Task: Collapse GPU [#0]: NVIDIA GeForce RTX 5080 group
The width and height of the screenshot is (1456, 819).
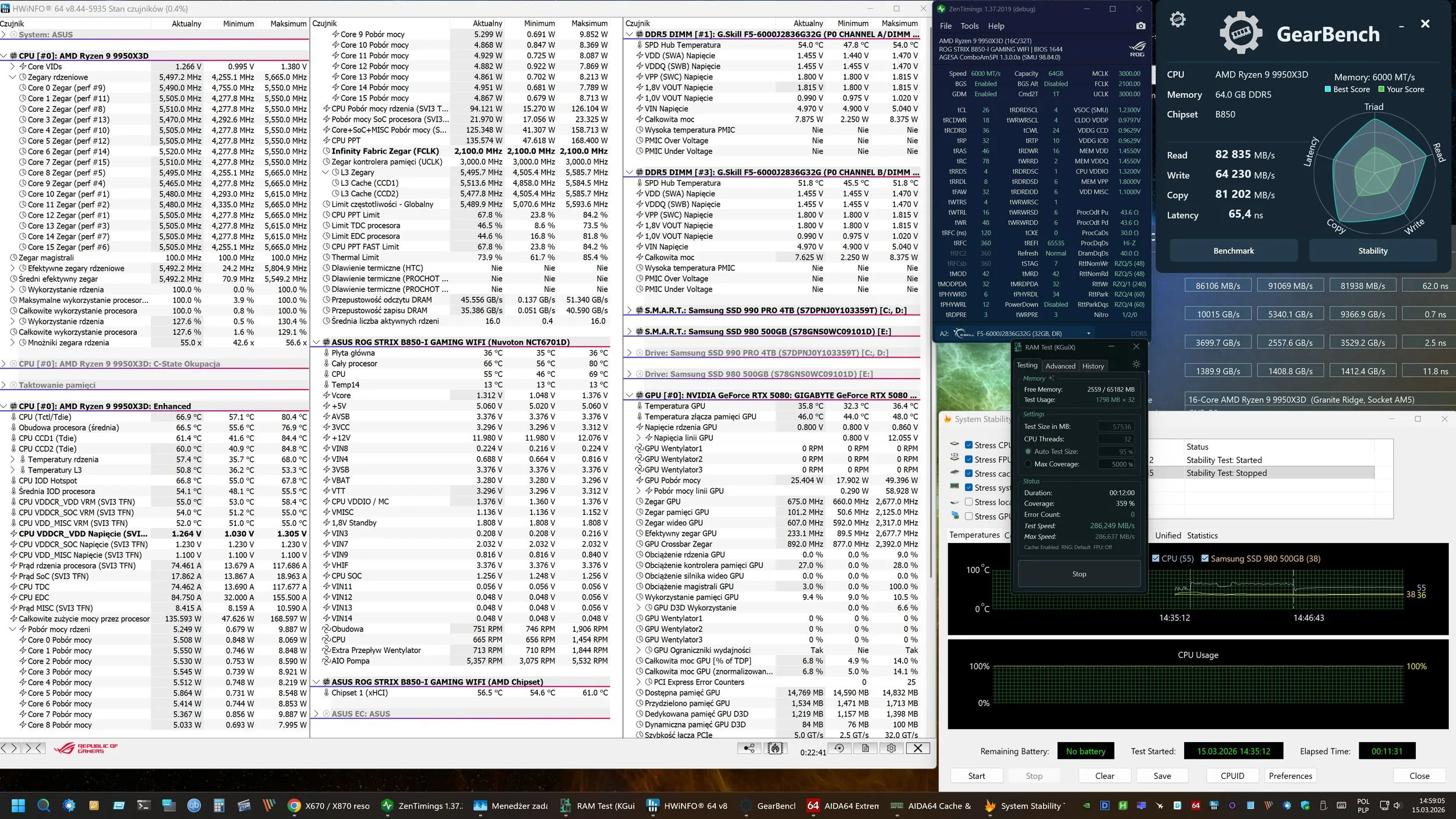Action: pos(630,395)
